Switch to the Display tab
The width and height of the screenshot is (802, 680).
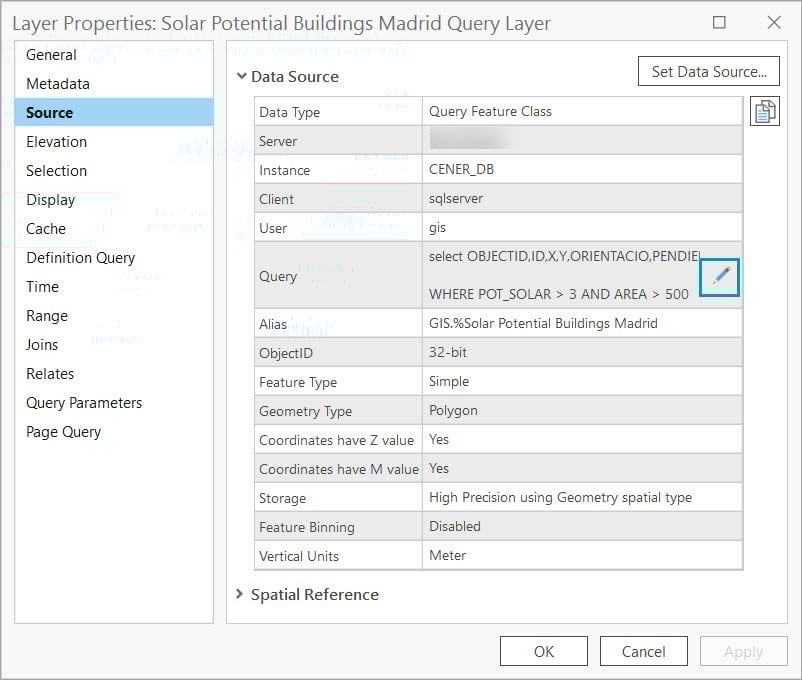(x=53, y=199)
